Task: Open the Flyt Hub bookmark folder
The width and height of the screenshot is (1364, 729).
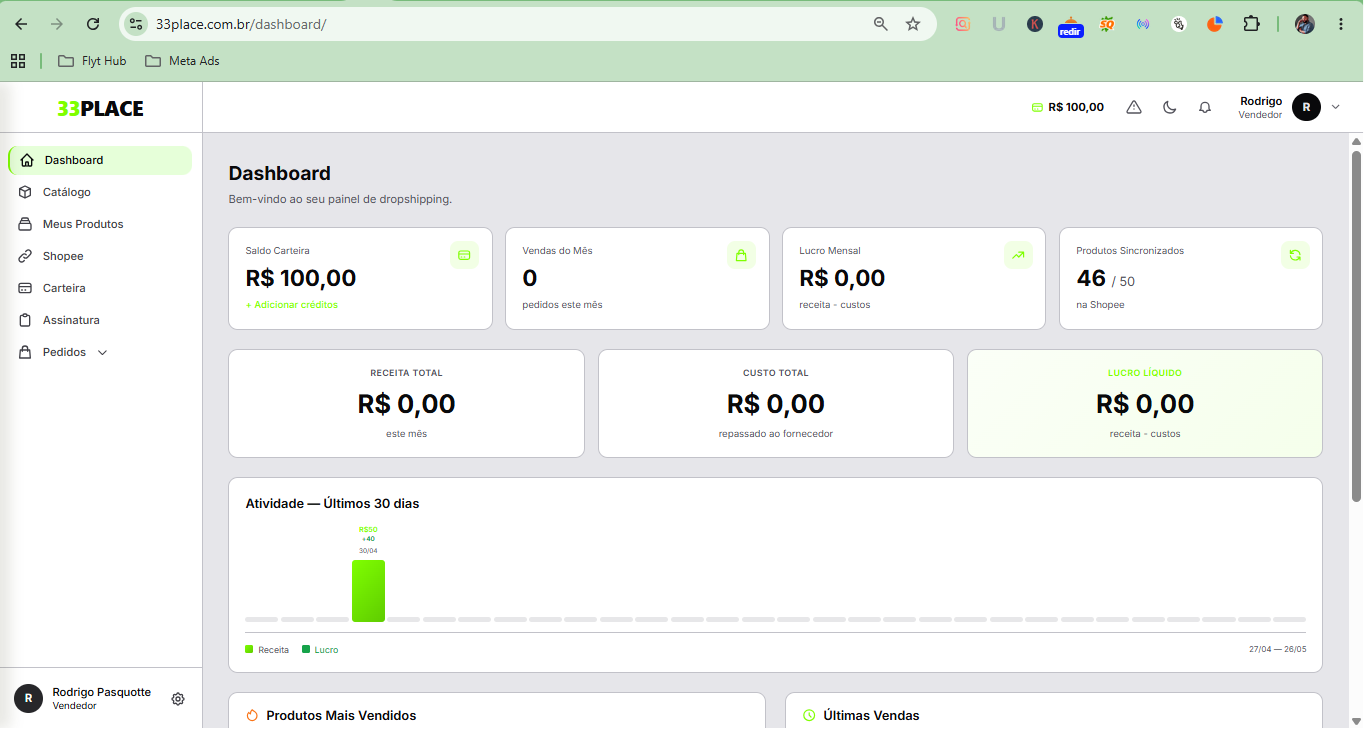Action: coord(92,61)
